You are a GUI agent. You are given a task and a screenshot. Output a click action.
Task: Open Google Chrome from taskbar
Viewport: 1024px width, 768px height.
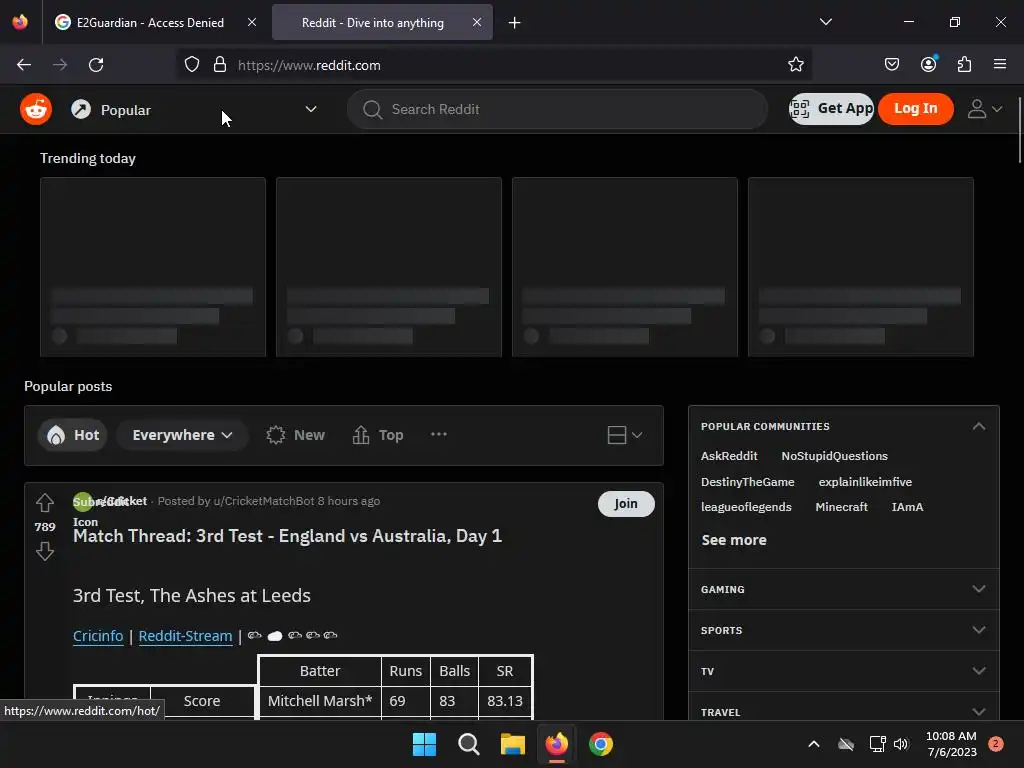click(600, 744)
